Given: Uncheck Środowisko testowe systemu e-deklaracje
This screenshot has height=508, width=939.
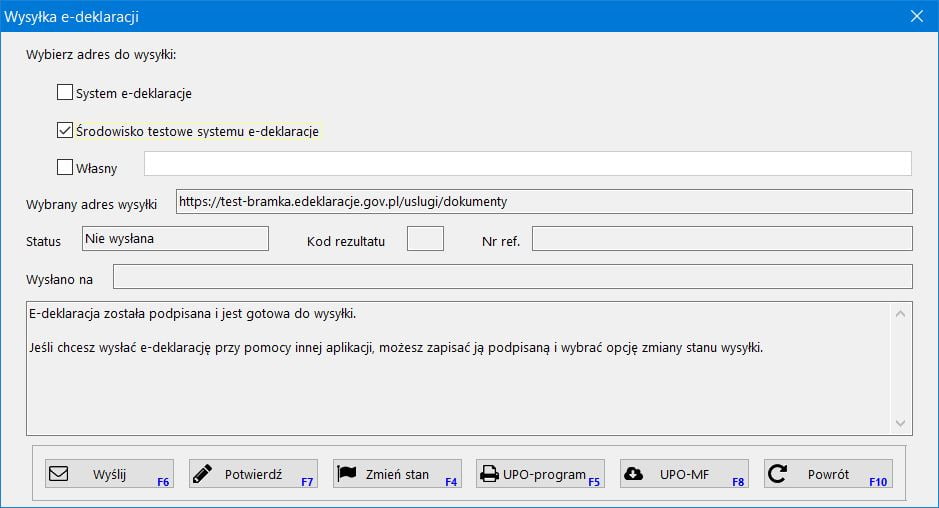Looking at the screenshot, I should (65, 131).
